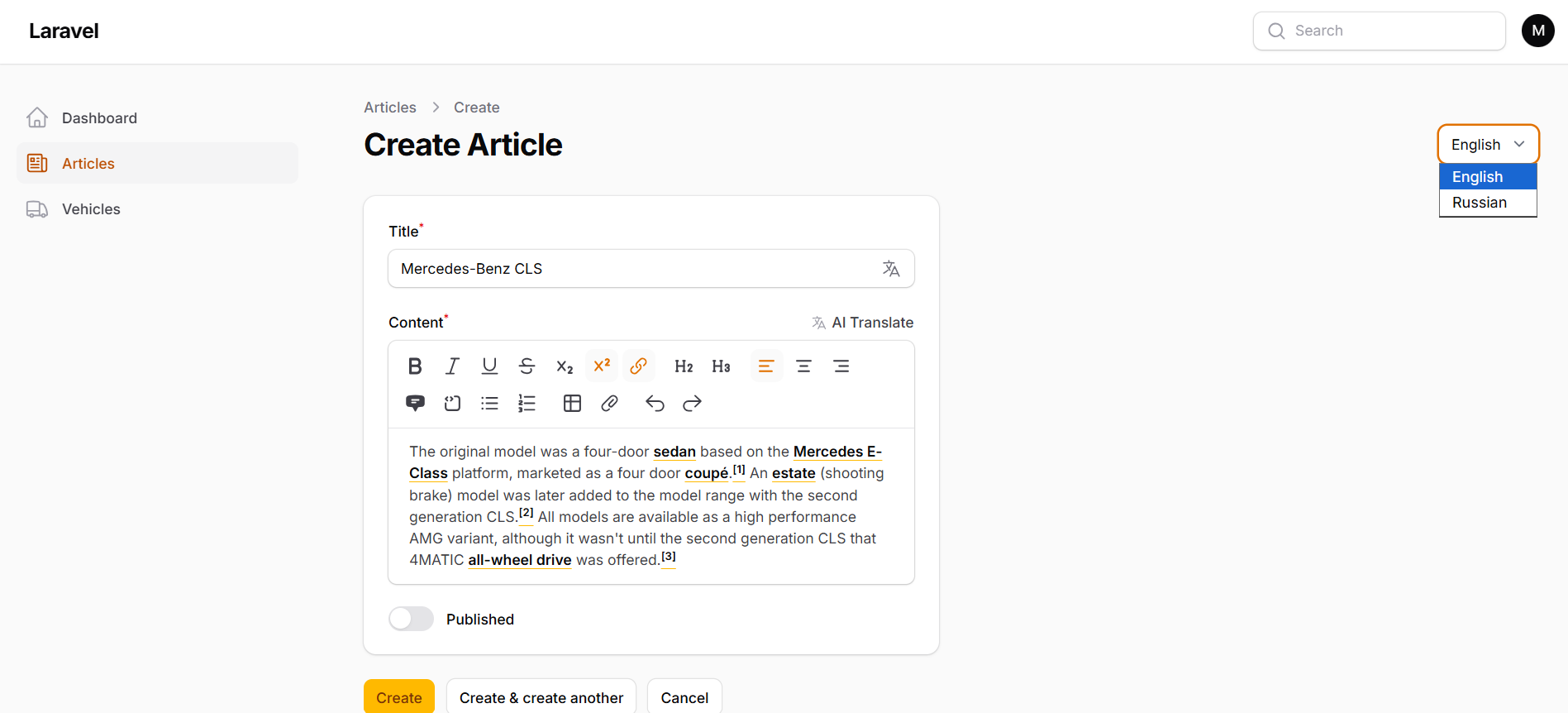
Task: Select Russian from the language list
Action: [1488, 203]
